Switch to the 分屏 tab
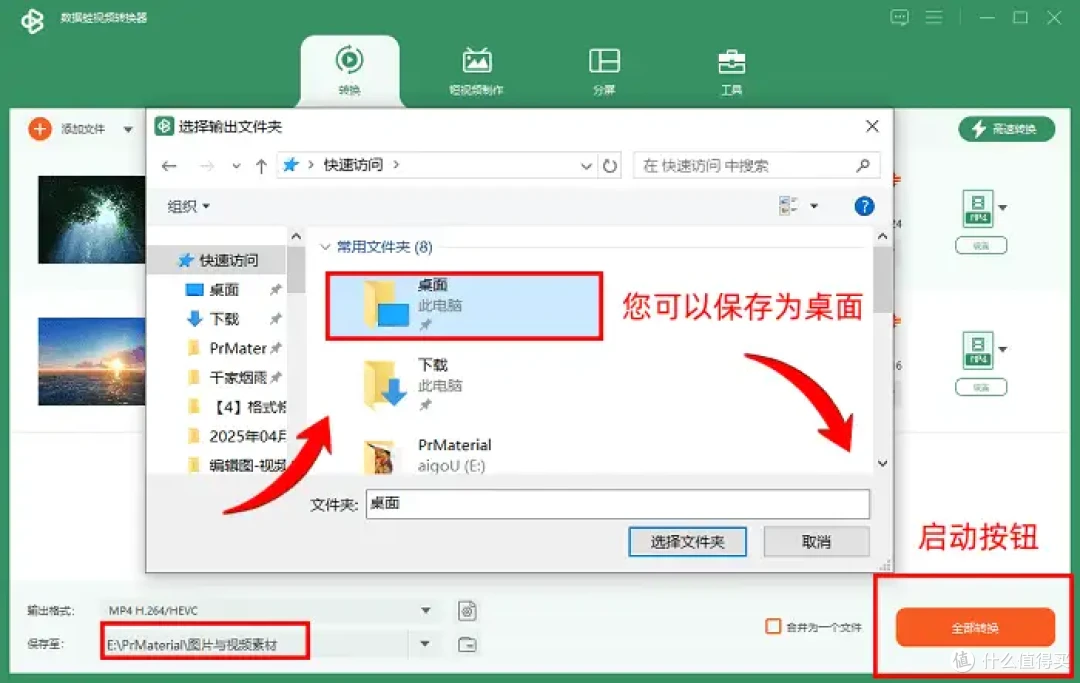The image size is (1080, 683). coord(604,71)
